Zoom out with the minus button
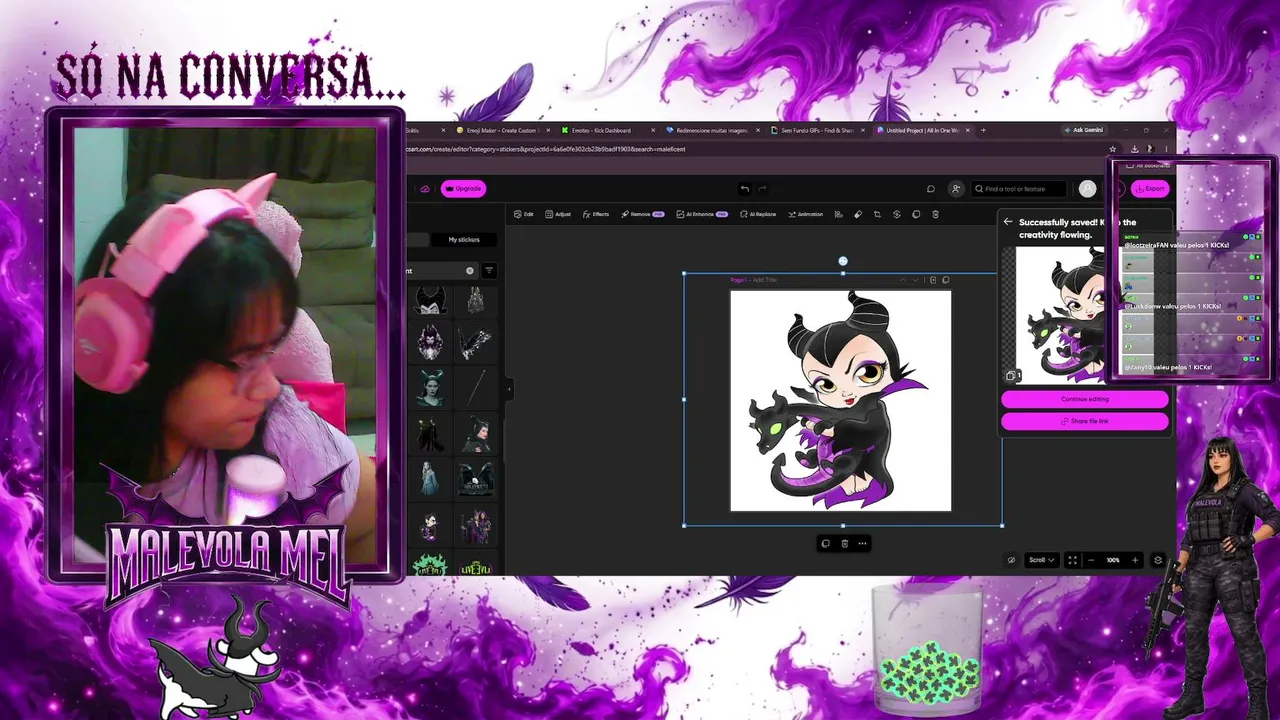 tap(1091, 560)
